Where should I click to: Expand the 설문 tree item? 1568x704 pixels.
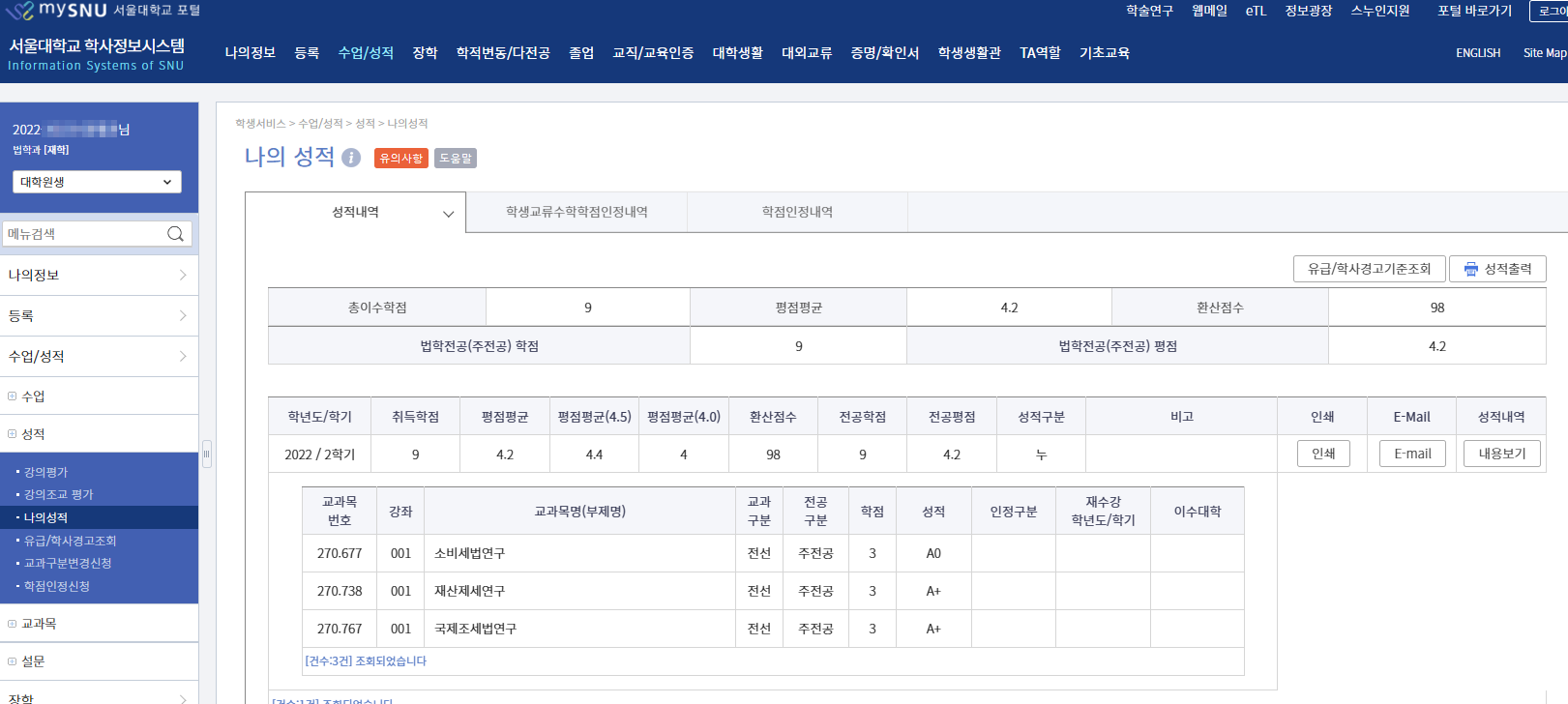(x=12, y=661)
